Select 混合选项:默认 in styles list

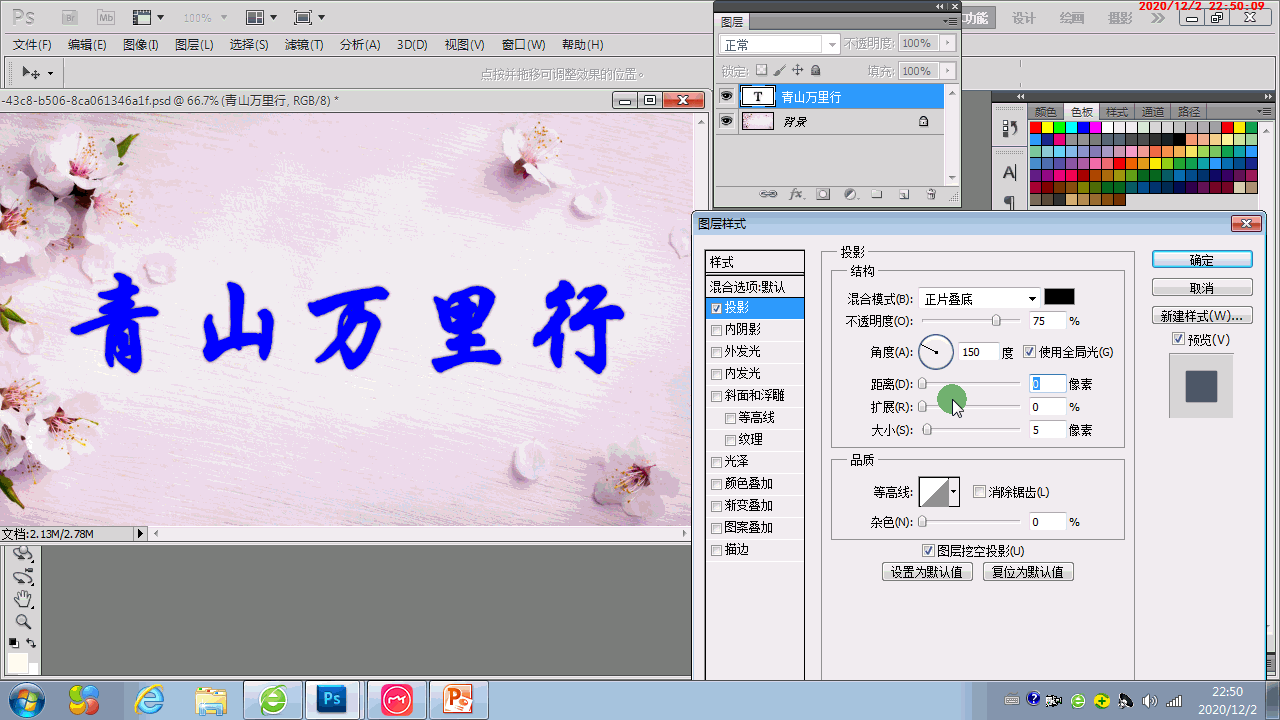pyautogui.click(x=755, y=286)
